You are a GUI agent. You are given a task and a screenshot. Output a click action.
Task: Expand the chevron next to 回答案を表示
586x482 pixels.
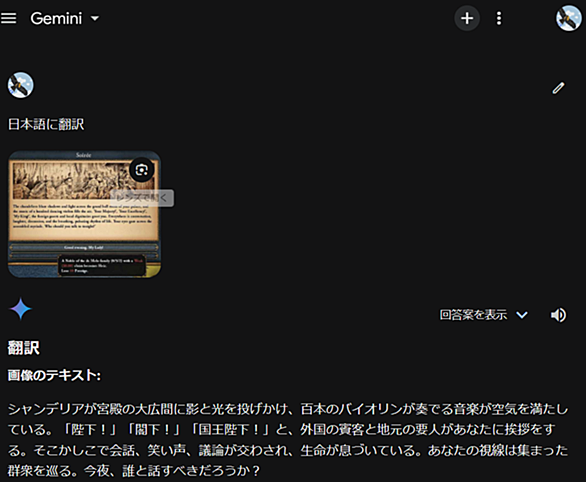pos(522,315)
